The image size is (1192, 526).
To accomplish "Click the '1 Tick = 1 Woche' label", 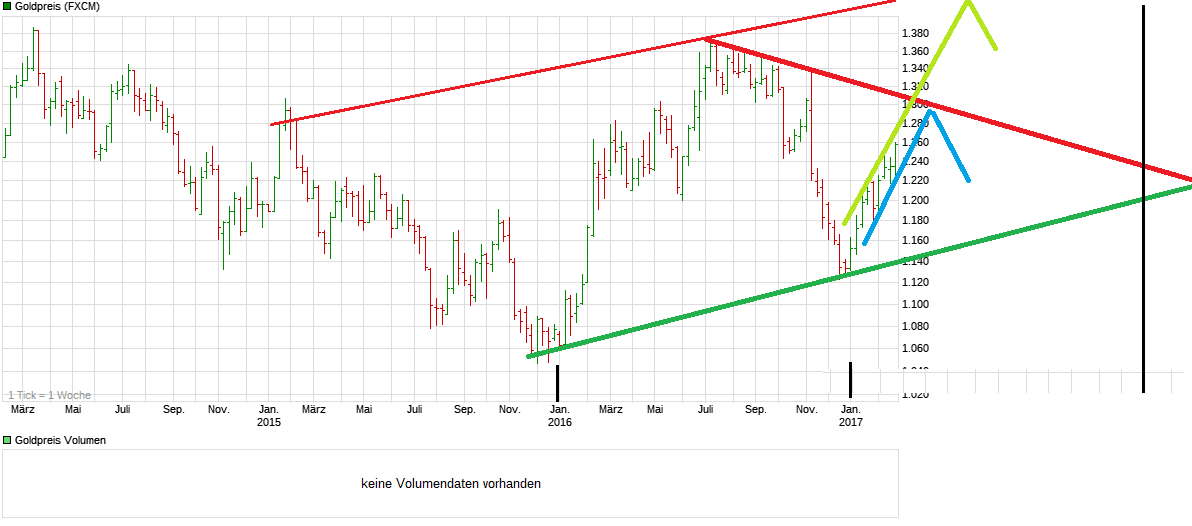I will [x=50, y=395].
